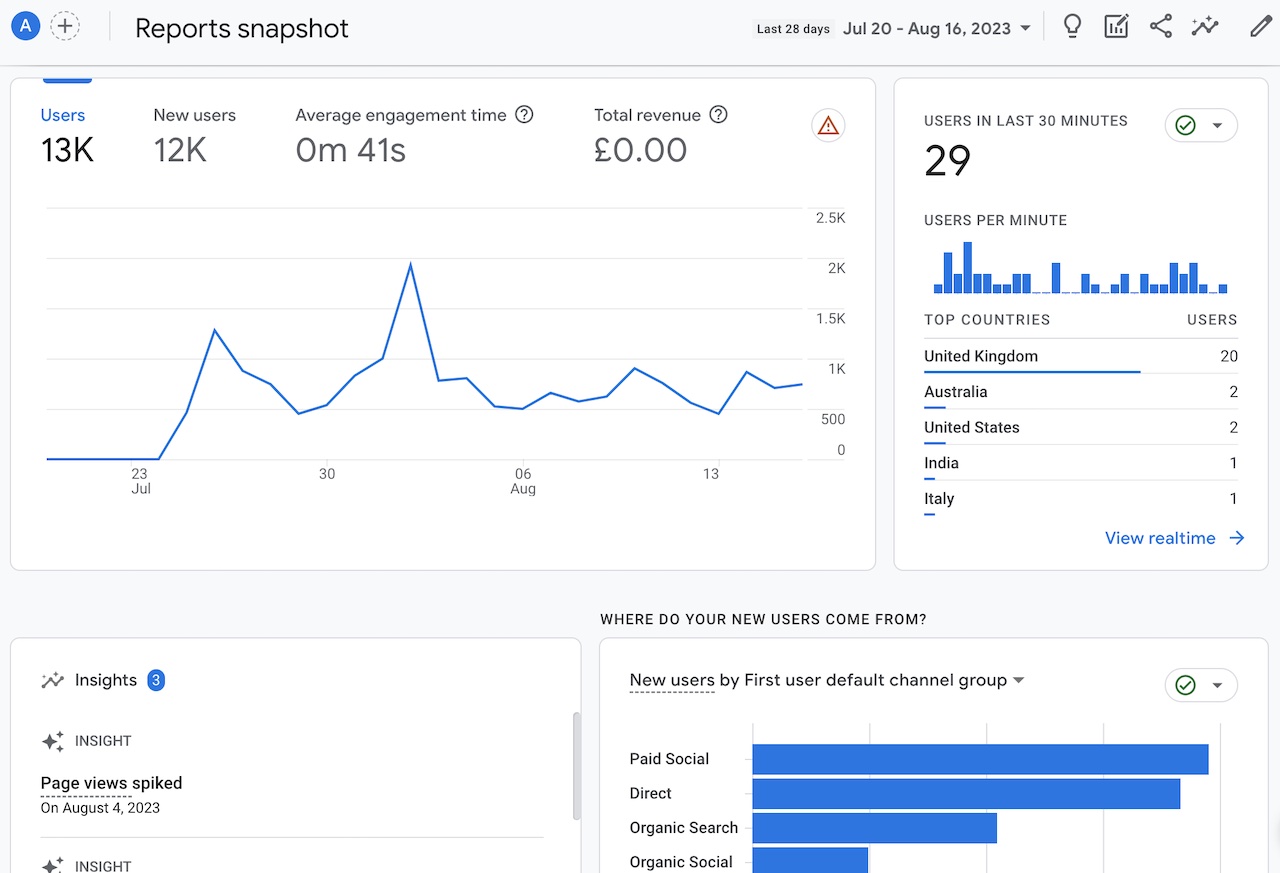Click the Direct bar in chart
Image resolution: width=1280 pixels, height=873 pixels.
[x=966, y=794]
